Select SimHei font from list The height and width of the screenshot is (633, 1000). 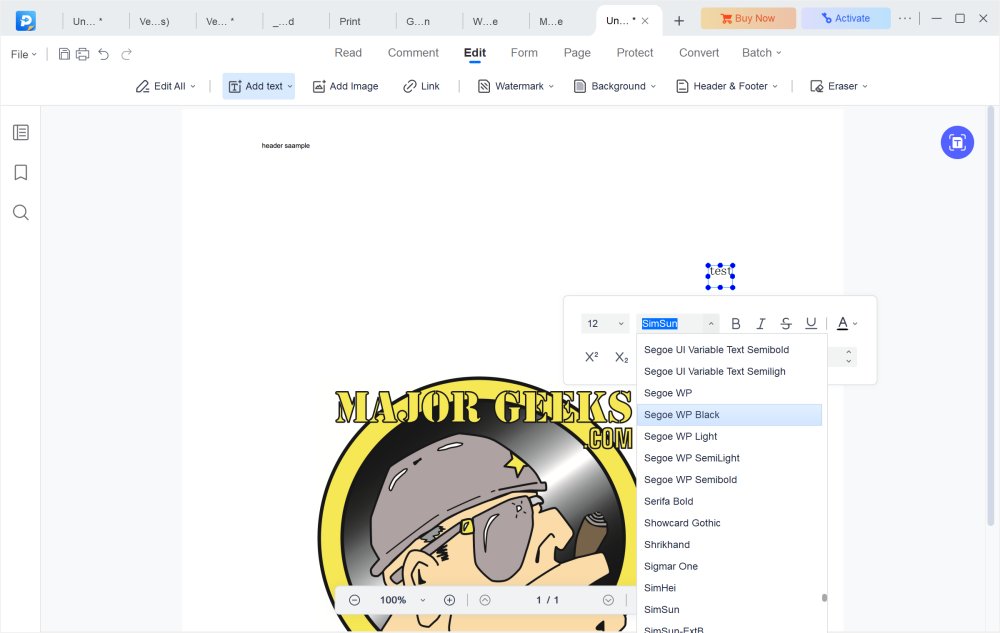[x=729, y=588]
